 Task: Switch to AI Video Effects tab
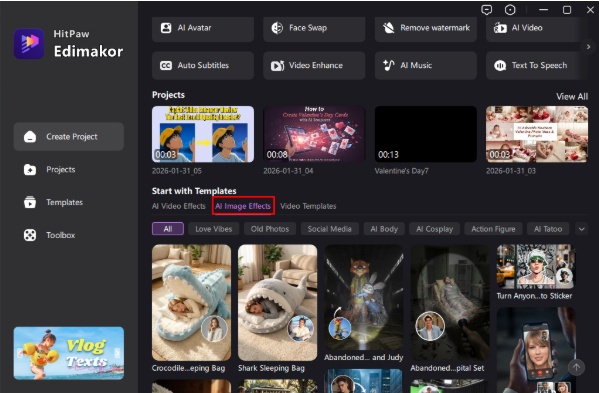pos(178,206)
